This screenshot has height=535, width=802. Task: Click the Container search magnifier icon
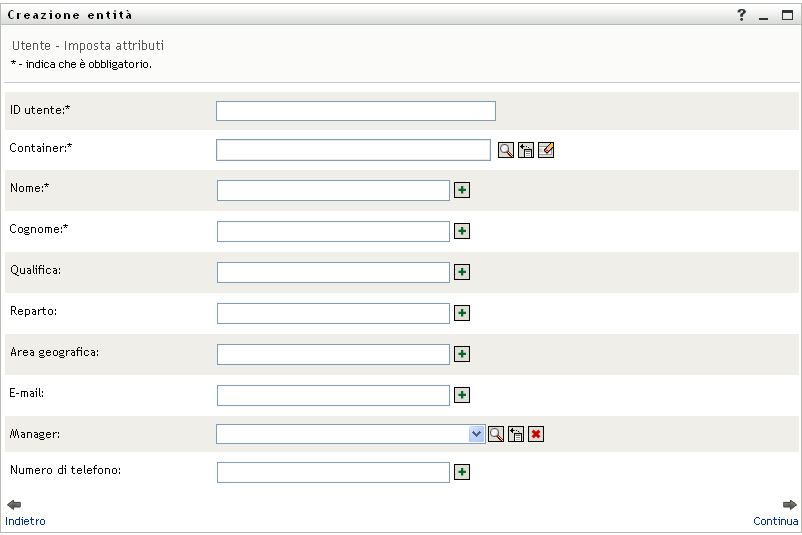pyautogui.click(x=506, y=150)
